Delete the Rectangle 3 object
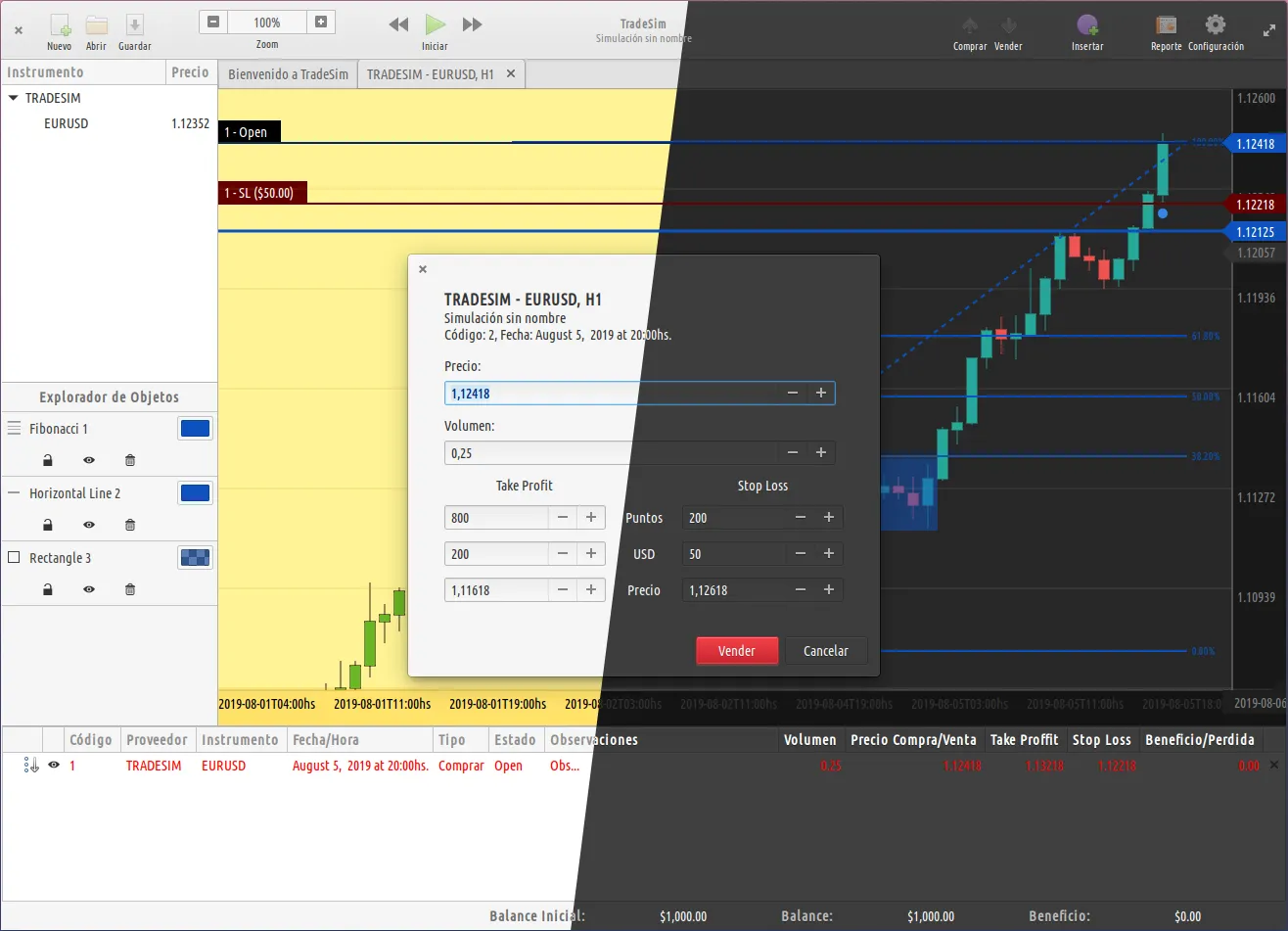 130,589
